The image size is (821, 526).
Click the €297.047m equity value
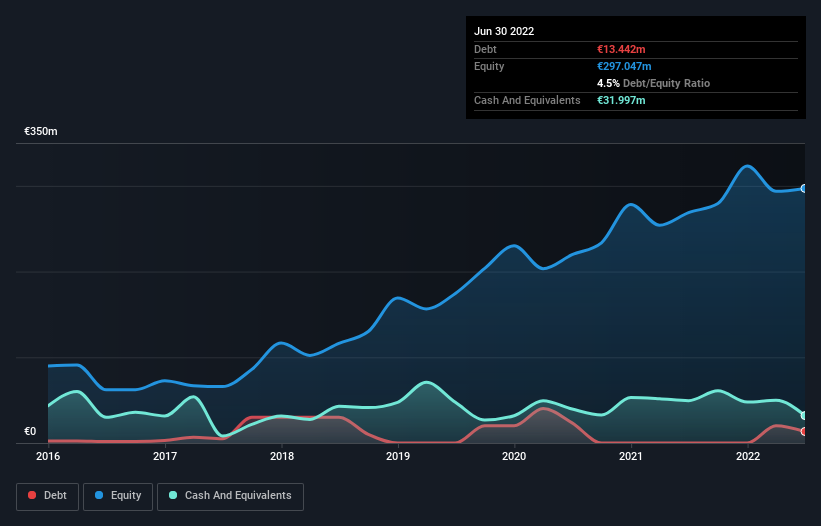click(624, 66)
